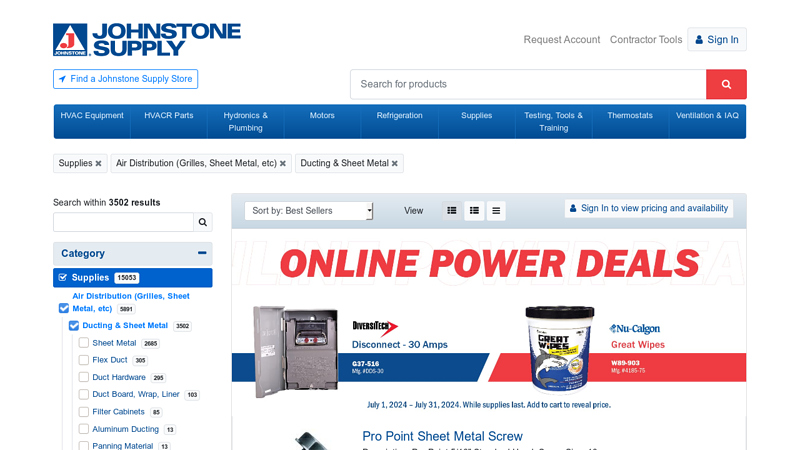
Task: Open the Sort by Best Sellers dropdown
Action: [x=309, y=211]
